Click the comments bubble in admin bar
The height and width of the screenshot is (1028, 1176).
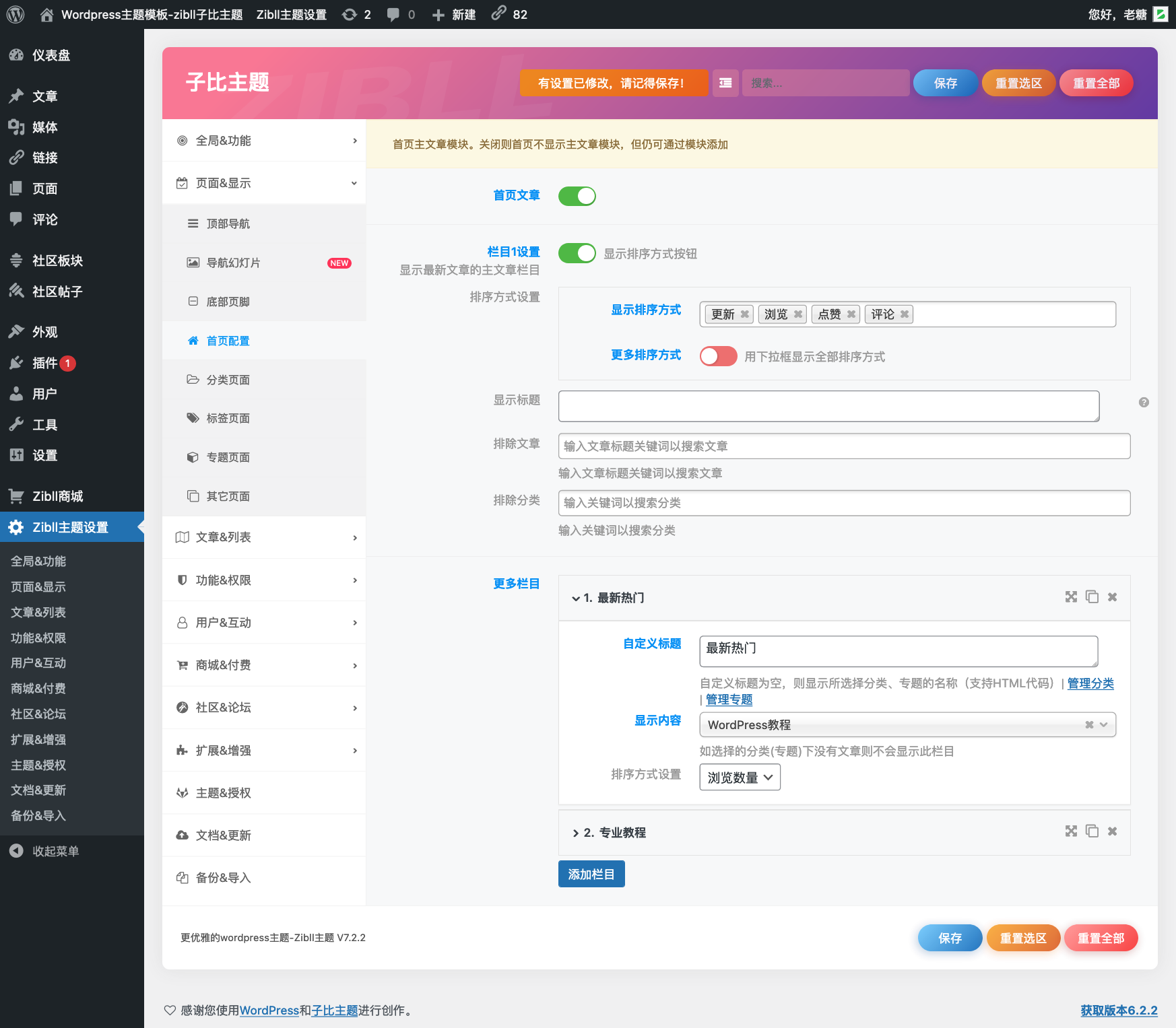tap(401, 14)
